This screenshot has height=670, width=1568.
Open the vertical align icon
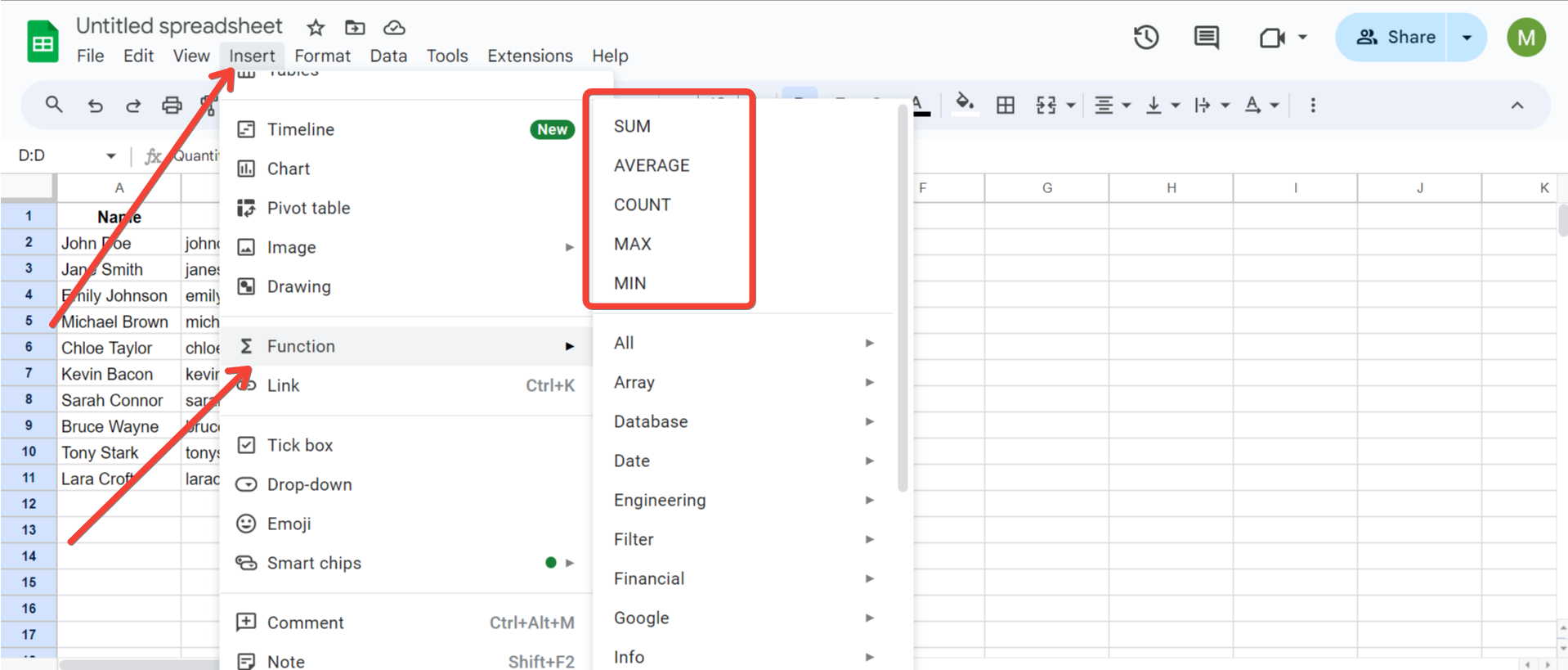pos(1154,105)
